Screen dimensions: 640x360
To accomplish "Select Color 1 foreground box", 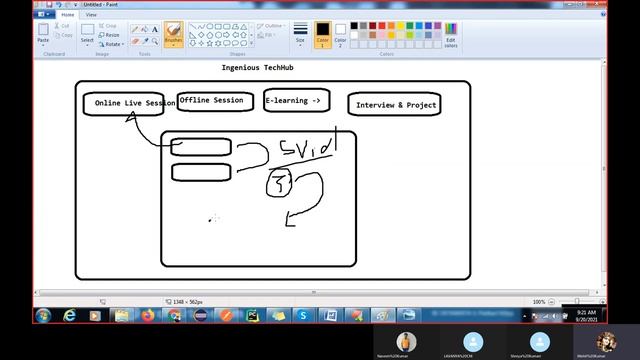I will (322, 34).
